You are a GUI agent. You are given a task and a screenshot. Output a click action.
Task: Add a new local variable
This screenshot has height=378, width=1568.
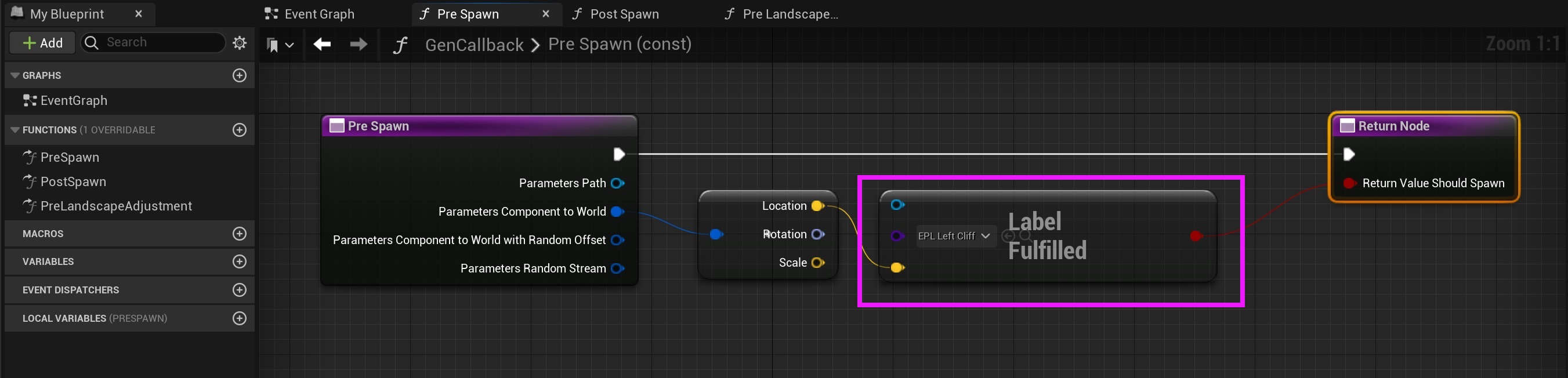[240, 318]
